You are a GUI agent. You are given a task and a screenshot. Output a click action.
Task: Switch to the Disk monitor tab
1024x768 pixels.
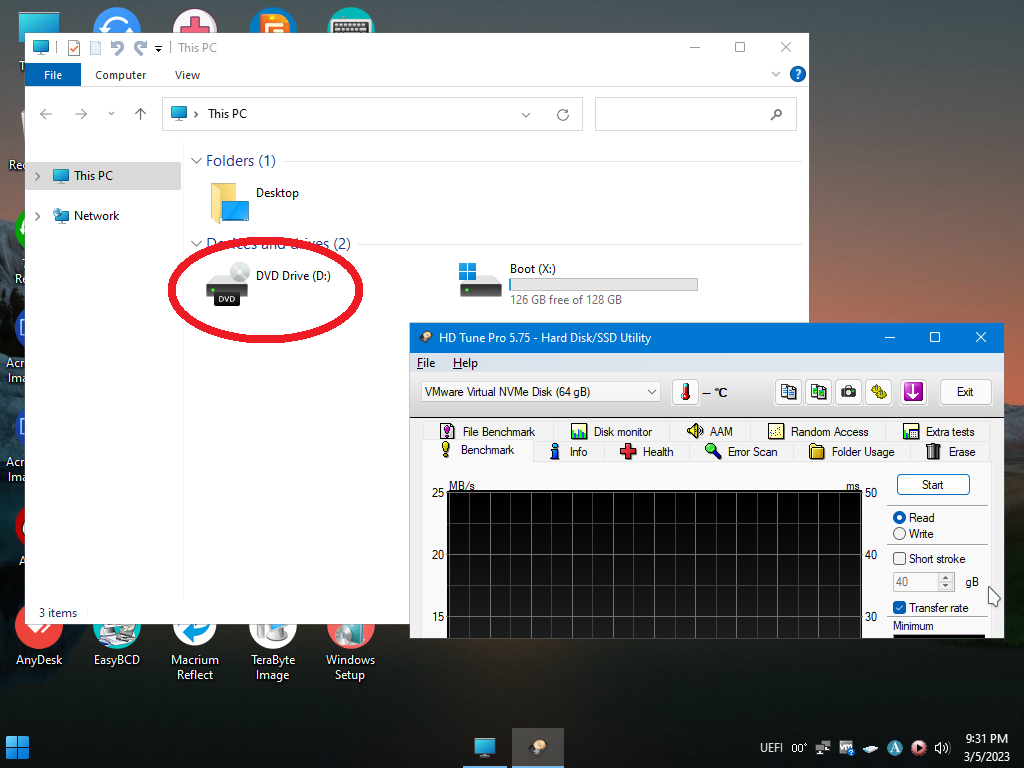pos(611,432)
